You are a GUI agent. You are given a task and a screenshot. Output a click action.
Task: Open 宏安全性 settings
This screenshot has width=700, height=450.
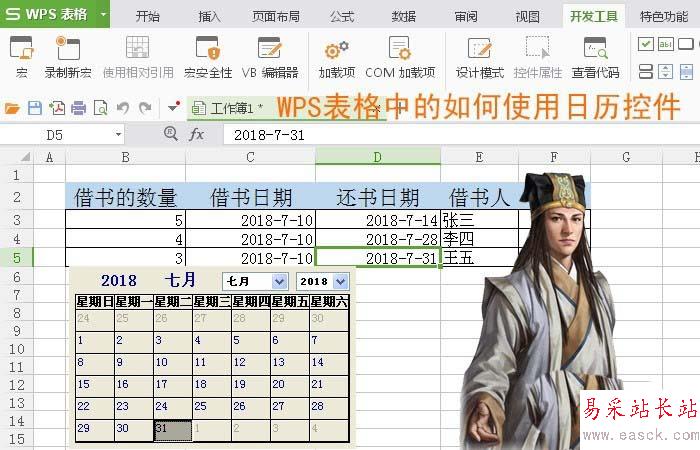[208, 57]
